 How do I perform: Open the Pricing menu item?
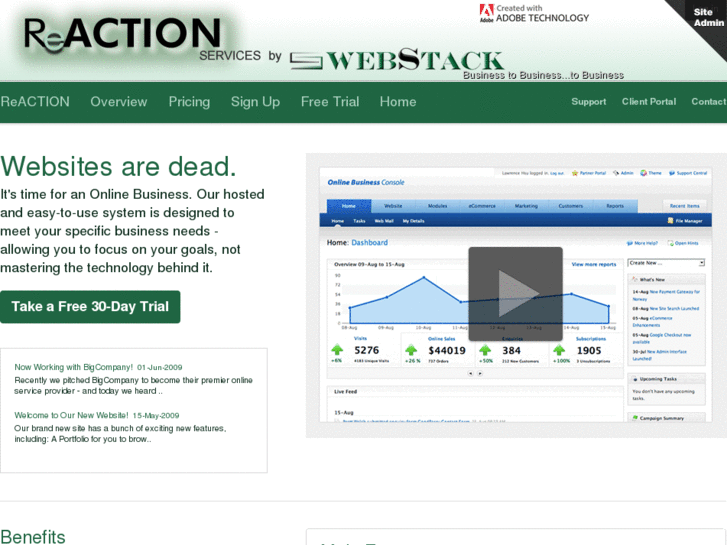point(189,102)
